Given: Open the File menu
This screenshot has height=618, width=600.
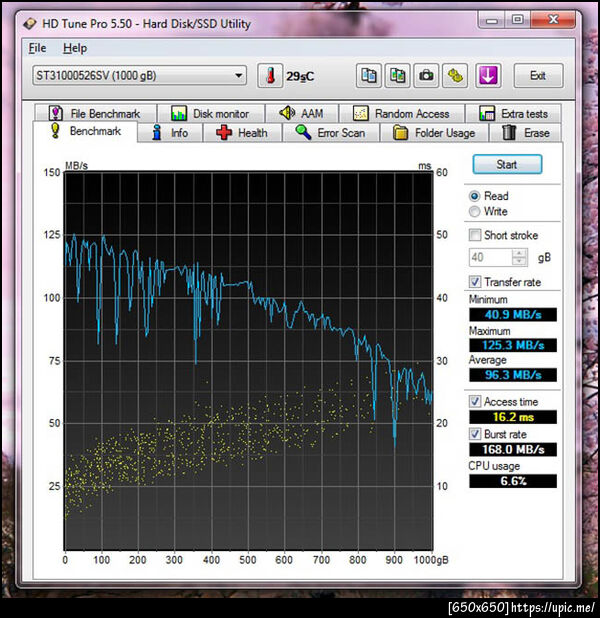Looking at the screenshot, I should click(37, 48).
